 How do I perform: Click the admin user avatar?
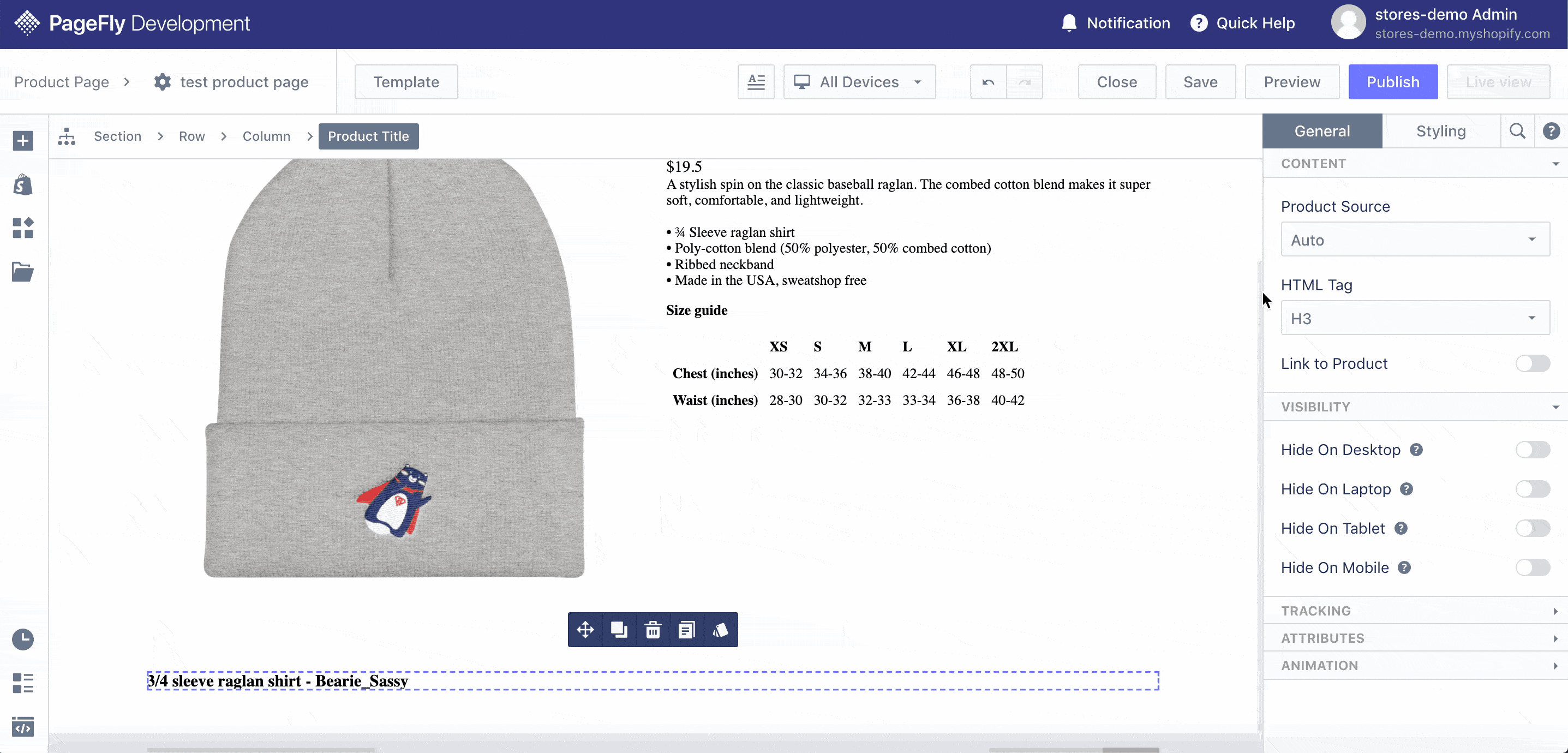(1348, 23)
